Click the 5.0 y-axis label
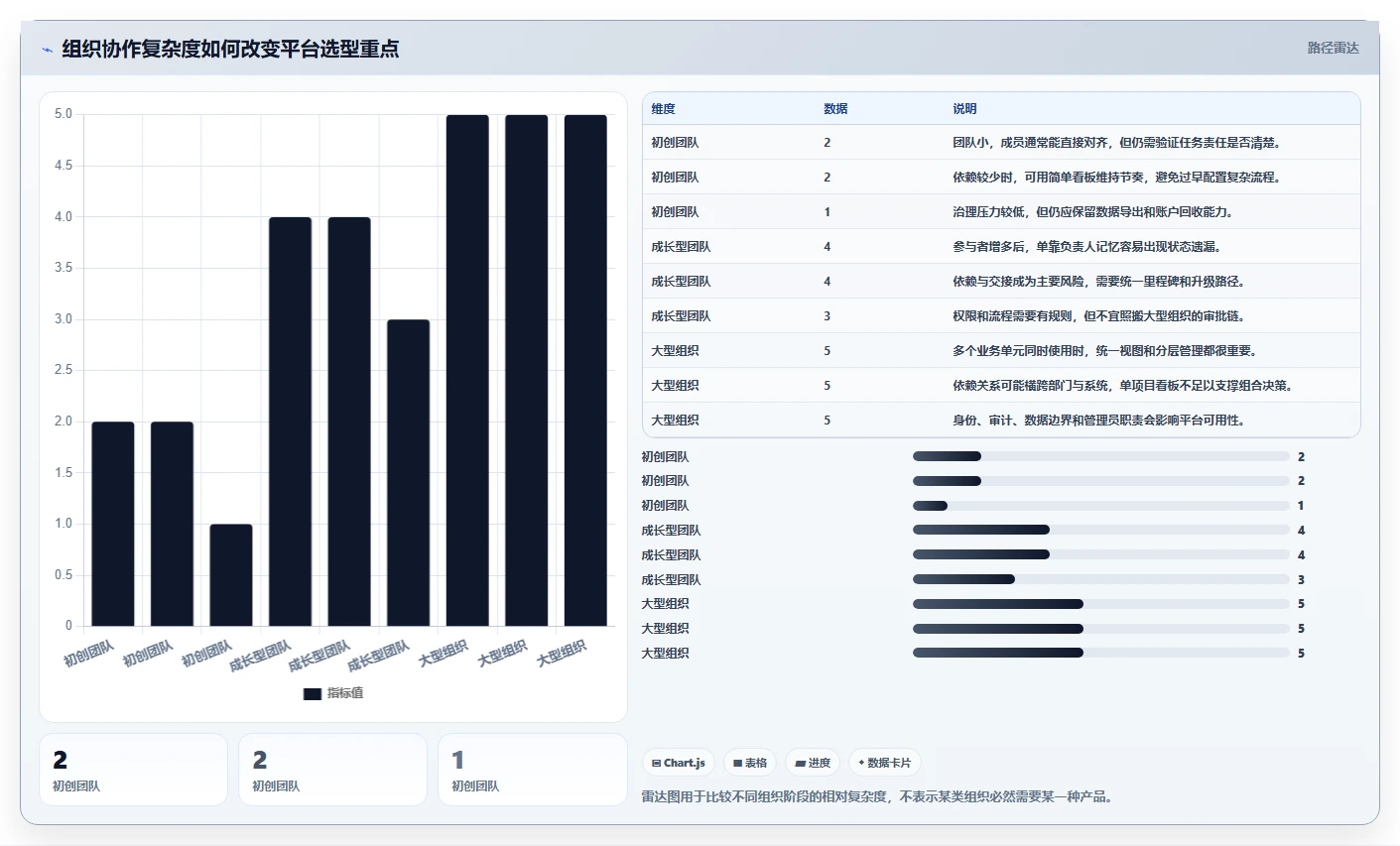Viewport: 1400px width, 846px height. [x=64, y=114]
